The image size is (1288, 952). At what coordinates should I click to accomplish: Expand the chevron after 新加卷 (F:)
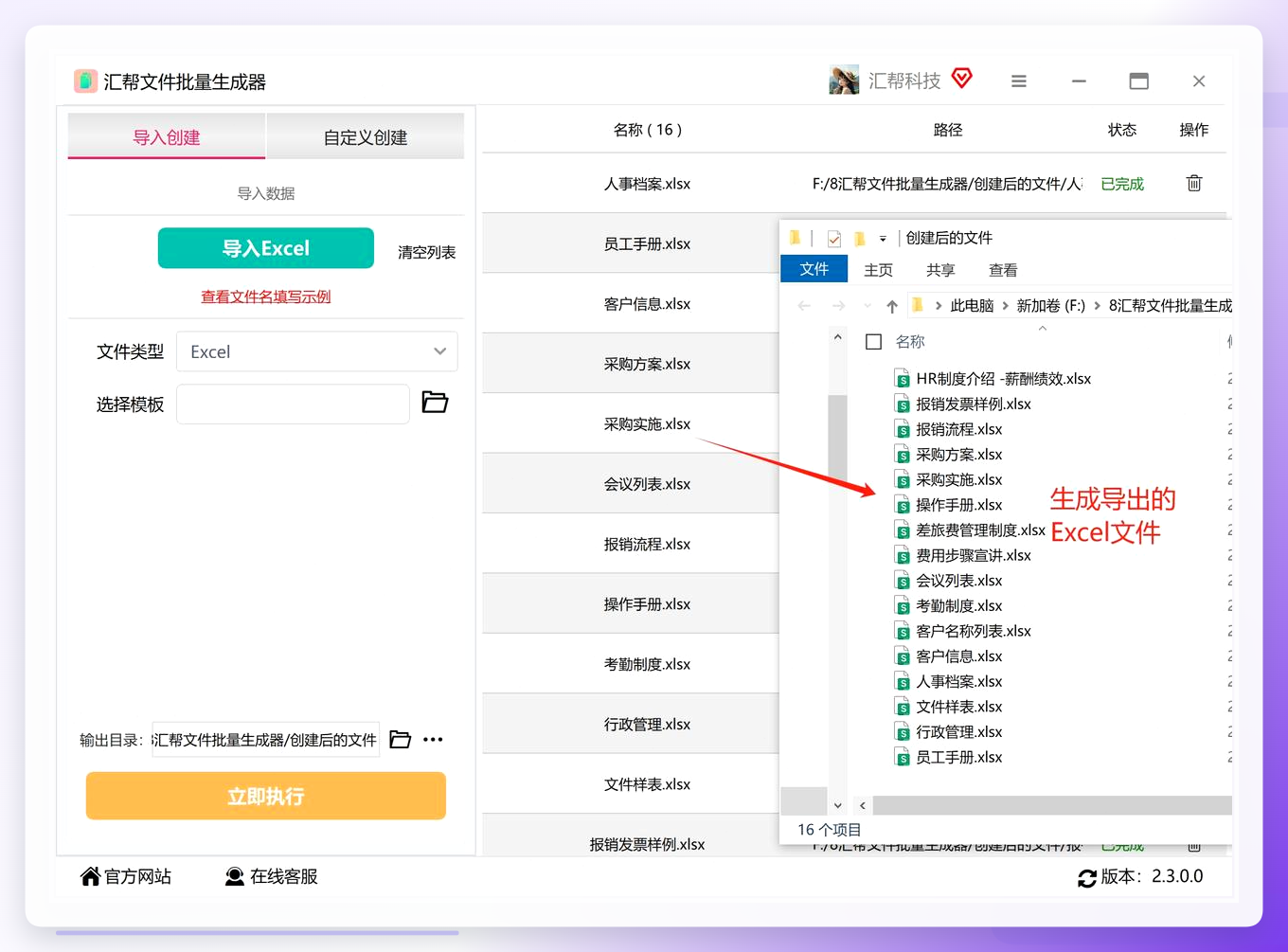[1097, 305]
